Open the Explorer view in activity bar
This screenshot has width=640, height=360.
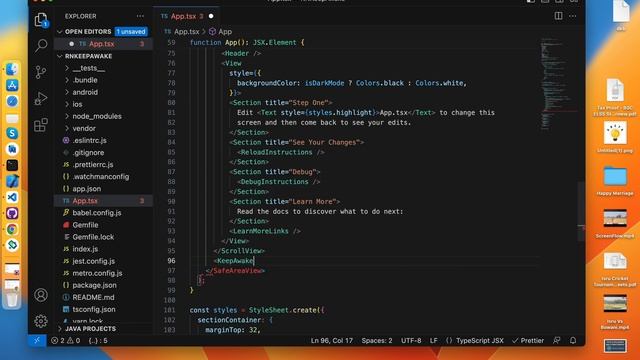coord(41,20)
